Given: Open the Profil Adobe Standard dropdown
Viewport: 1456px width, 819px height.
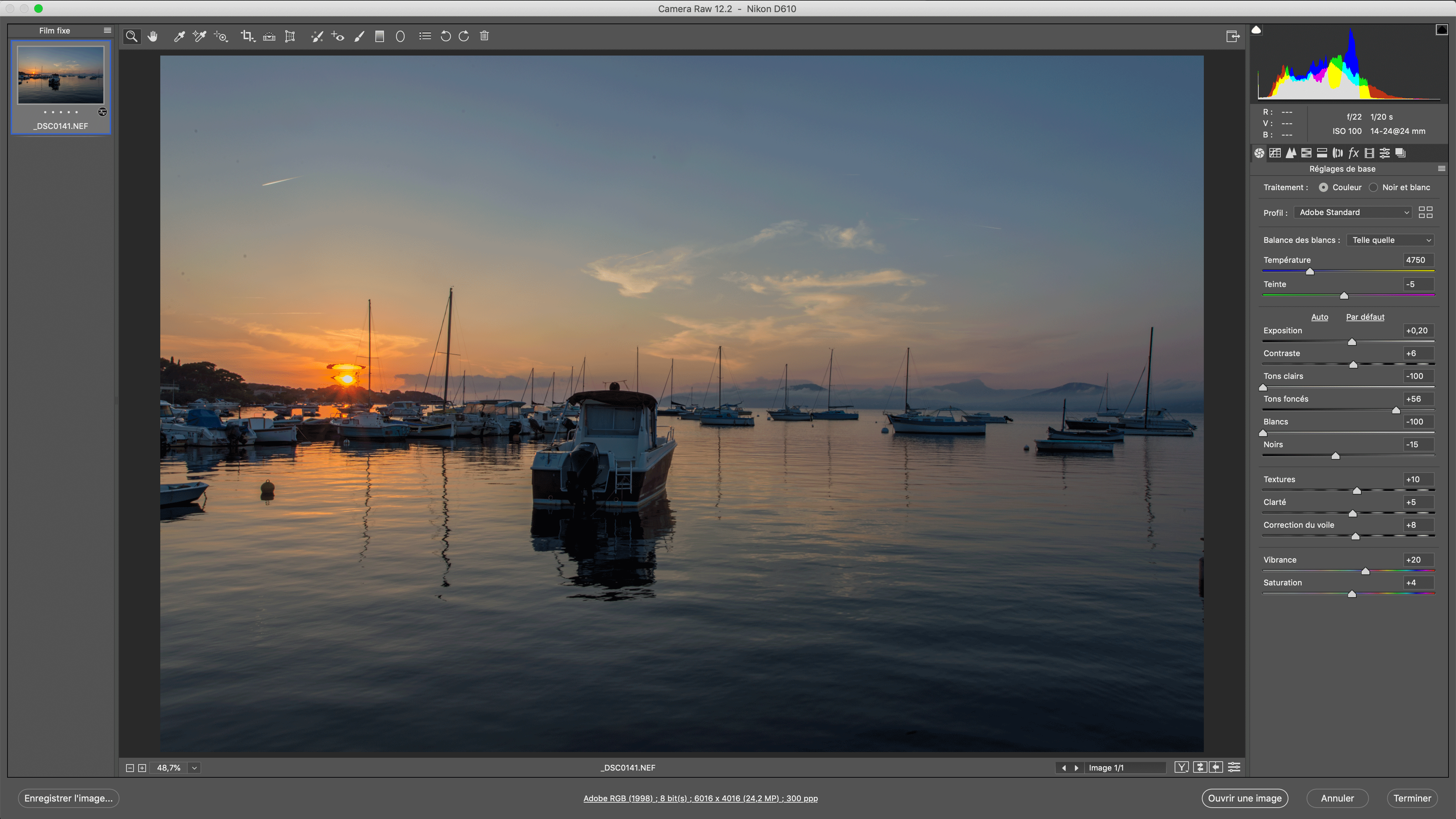Looking at the screenshot, I should click(x=1353, y=213).
